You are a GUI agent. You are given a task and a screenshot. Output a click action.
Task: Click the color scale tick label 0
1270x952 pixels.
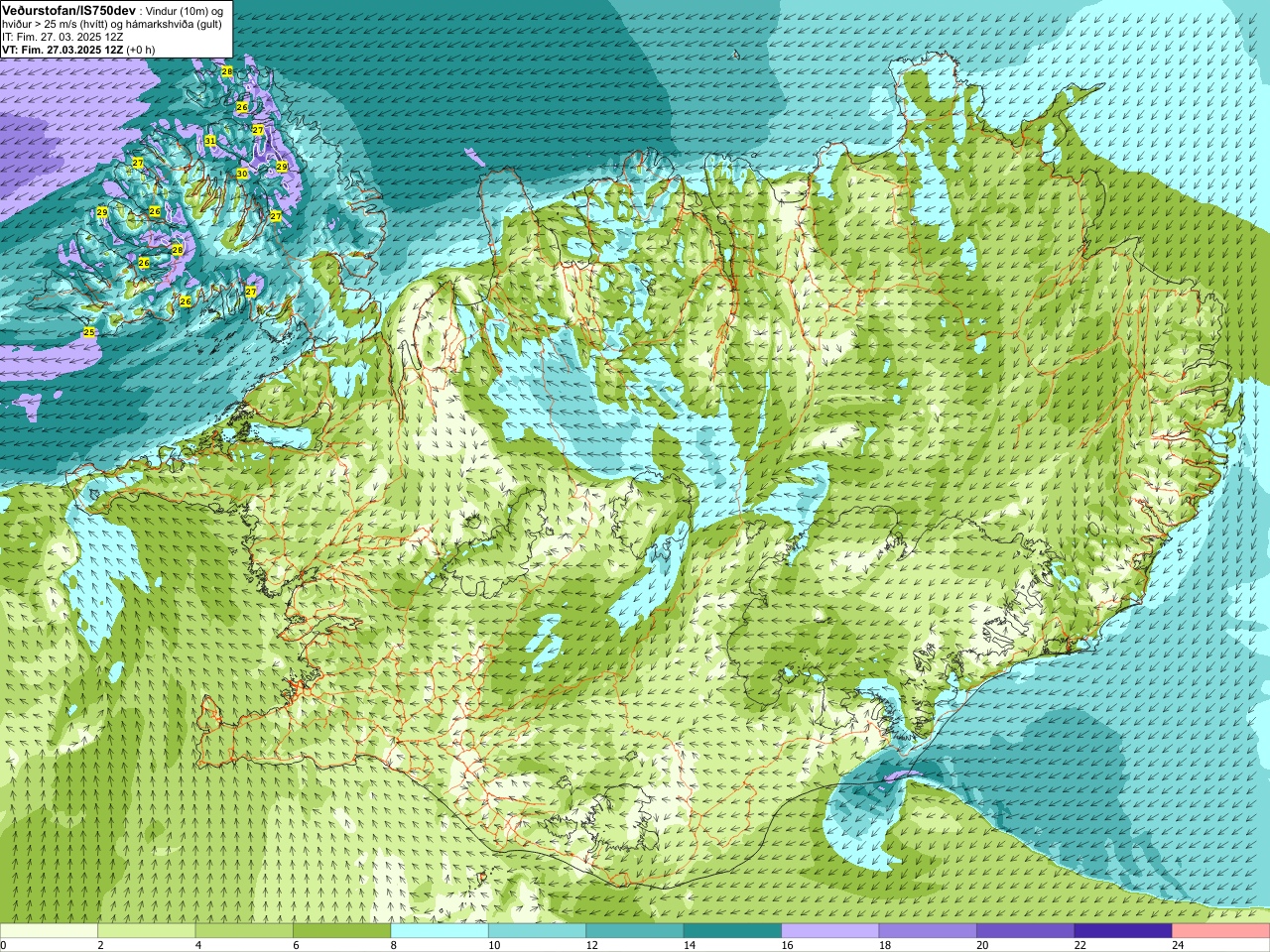click(3, 945)
